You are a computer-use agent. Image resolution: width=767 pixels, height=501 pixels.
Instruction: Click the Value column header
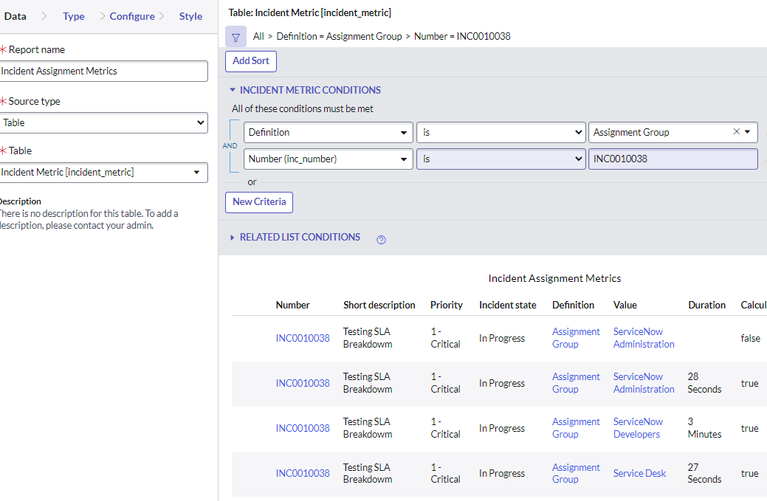point(625,305)
